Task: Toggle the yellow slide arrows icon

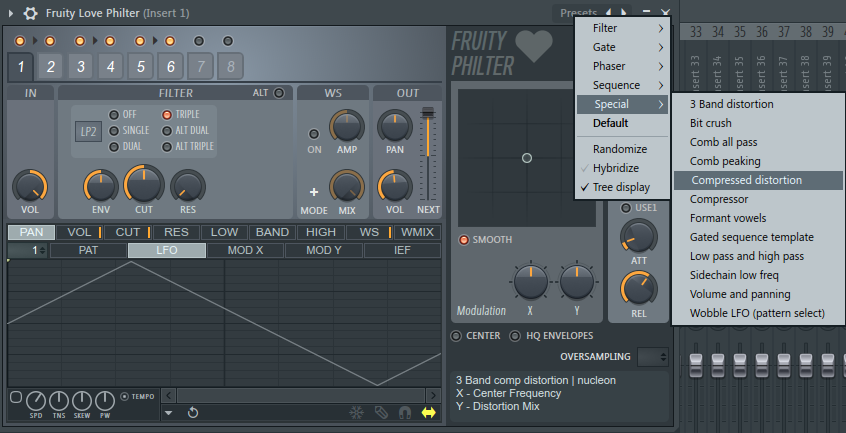Action: point(428,413)
